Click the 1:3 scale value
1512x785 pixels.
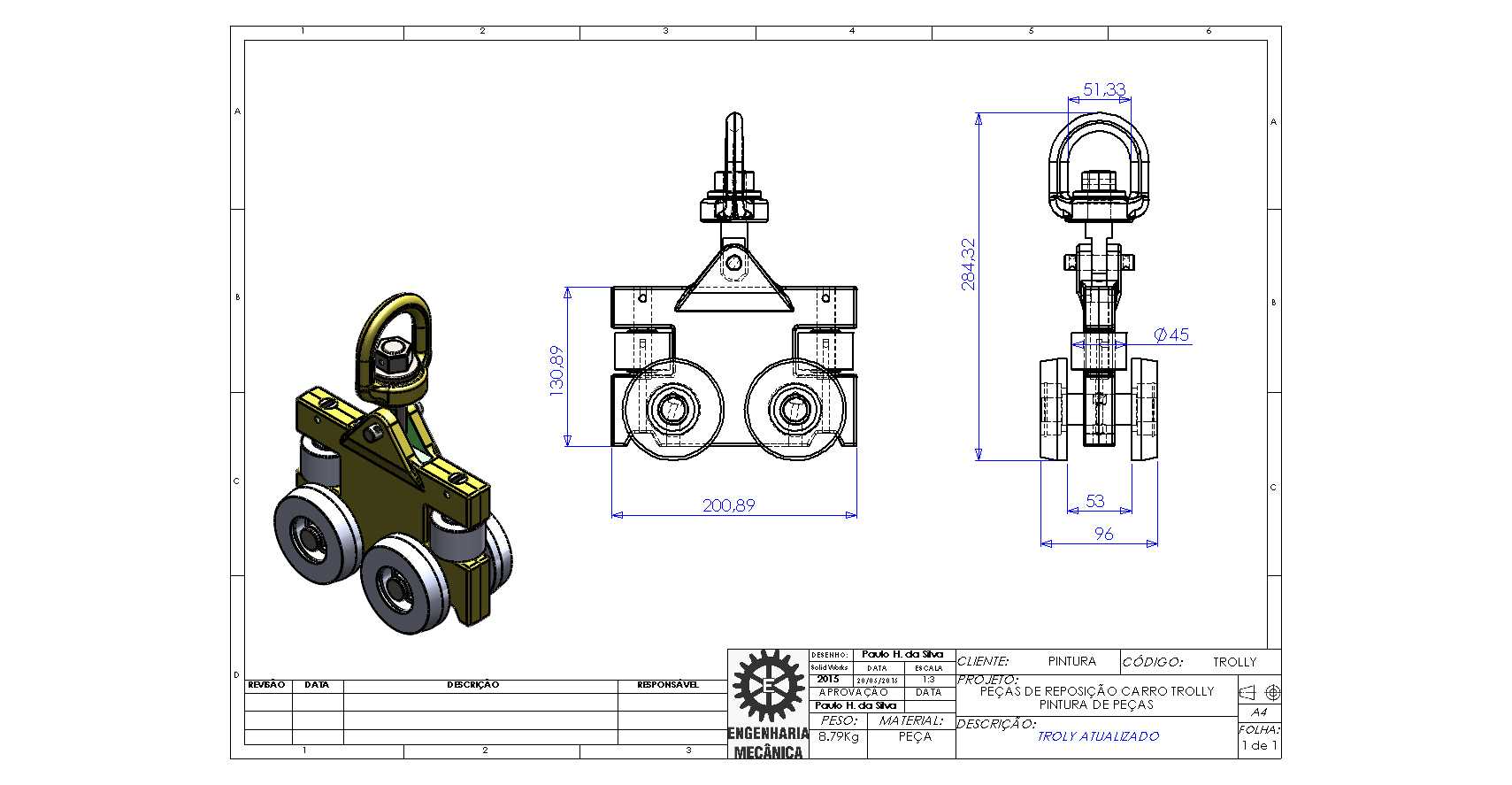[x=929, y=680]
